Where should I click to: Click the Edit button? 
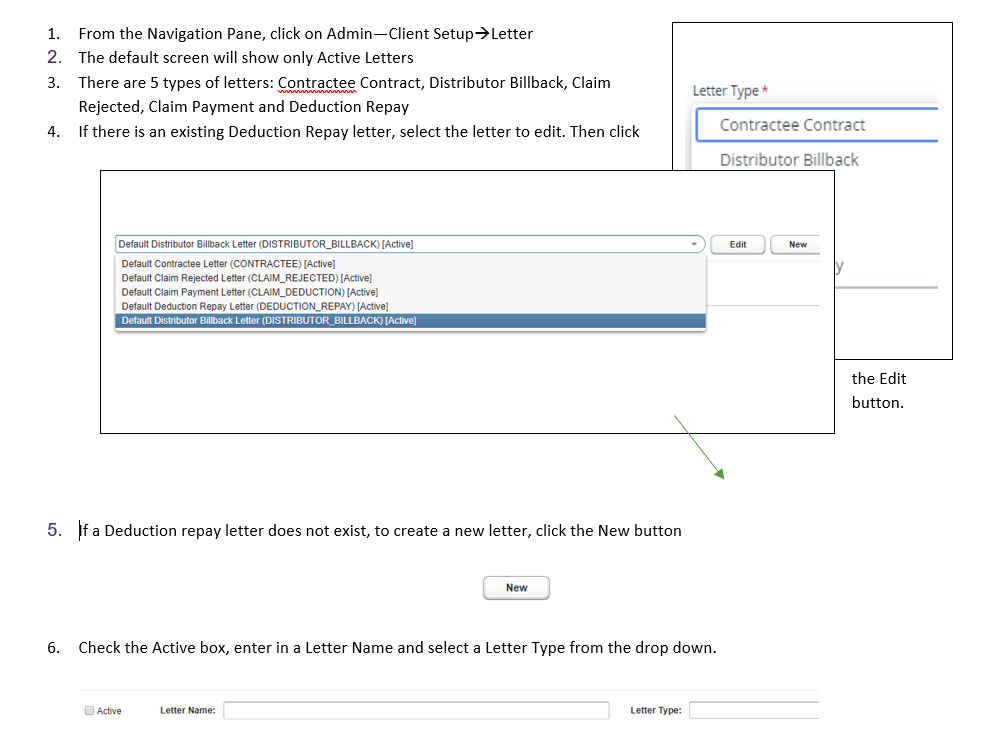pos(738,244)
